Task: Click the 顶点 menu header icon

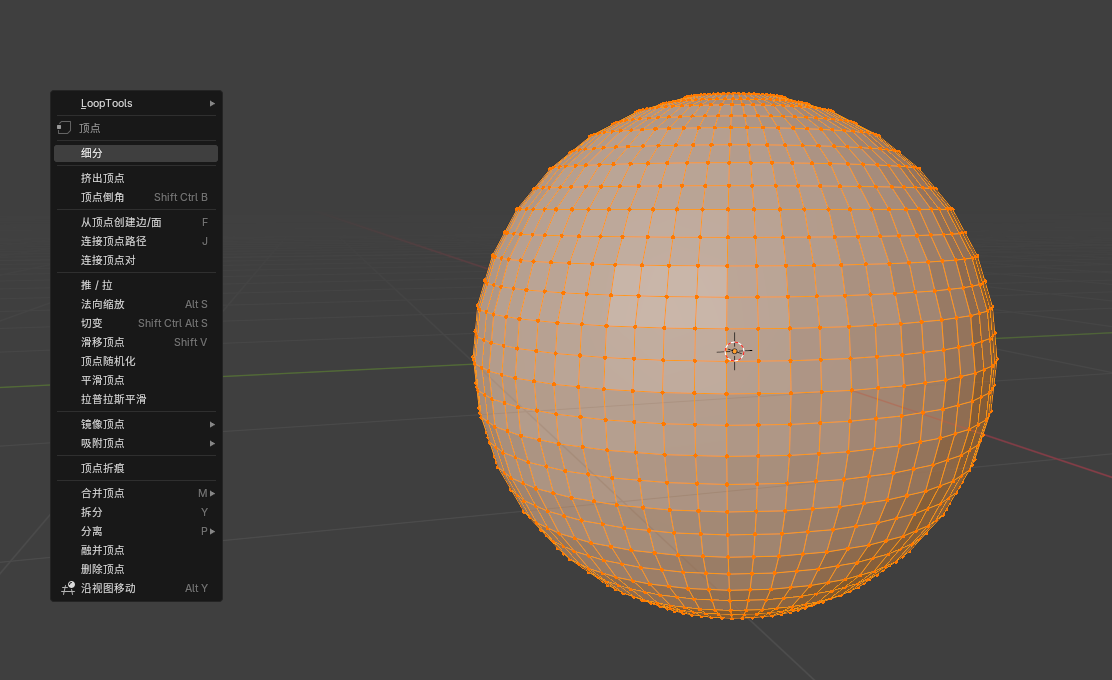Action: pos(64,128)
